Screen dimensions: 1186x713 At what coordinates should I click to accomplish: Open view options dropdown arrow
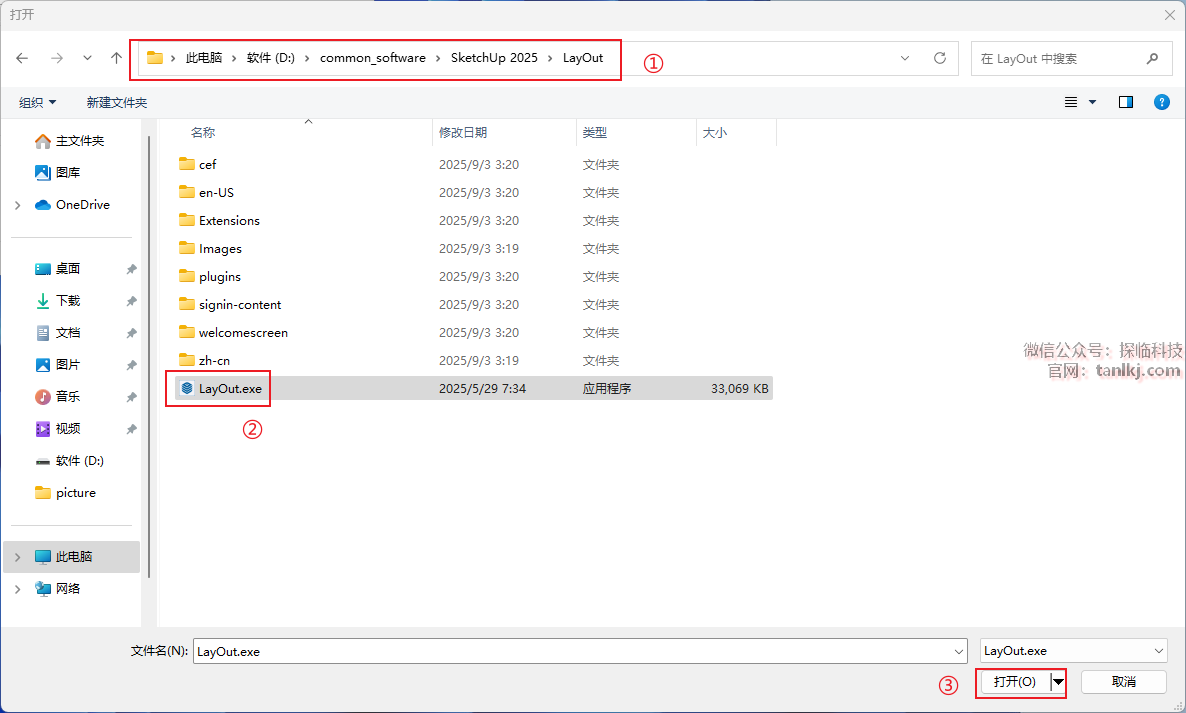tap(1092, 102)
